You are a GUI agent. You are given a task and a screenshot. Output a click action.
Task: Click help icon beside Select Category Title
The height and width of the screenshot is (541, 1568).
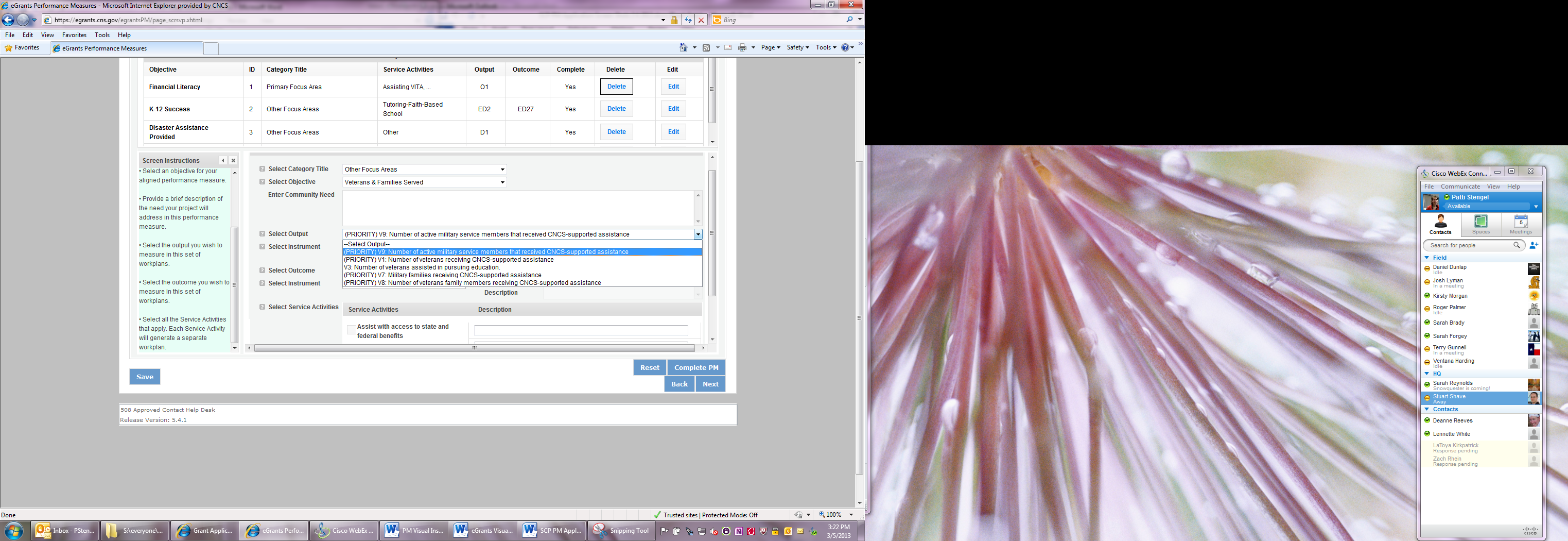[x=263, y=170]
